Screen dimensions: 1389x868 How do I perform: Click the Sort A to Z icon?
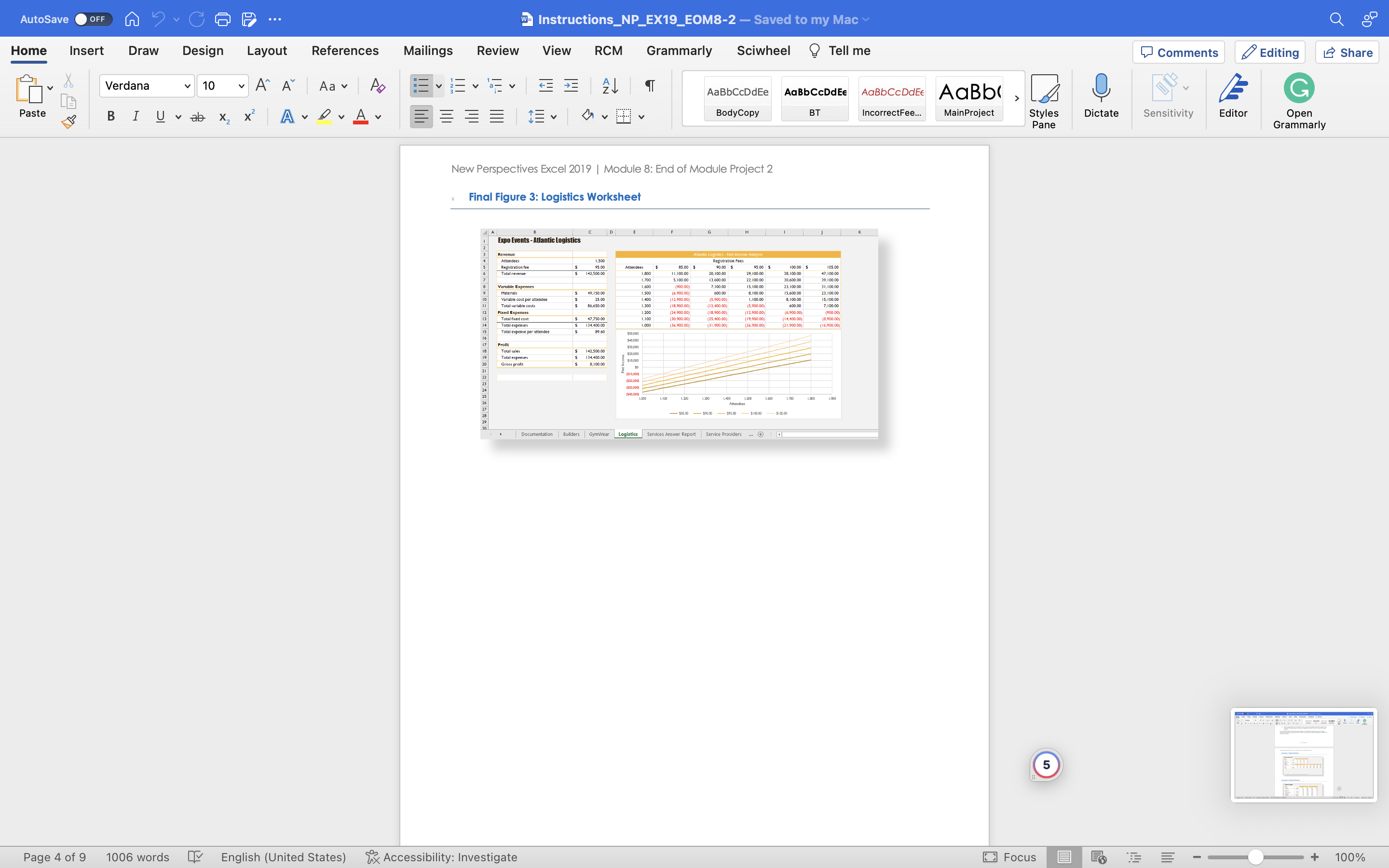point(610,86)
